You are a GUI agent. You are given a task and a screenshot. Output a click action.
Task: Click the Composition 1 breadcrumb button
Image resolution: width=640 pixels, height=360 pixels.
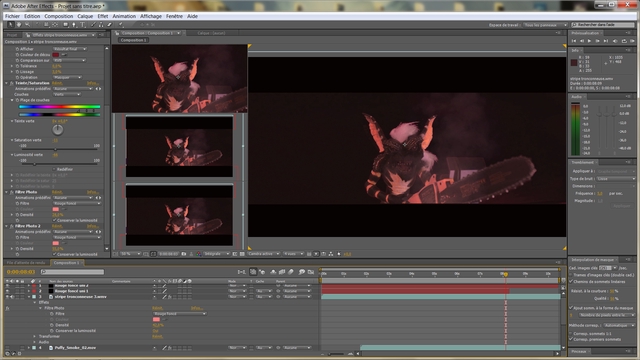click(x=133, y=40)
